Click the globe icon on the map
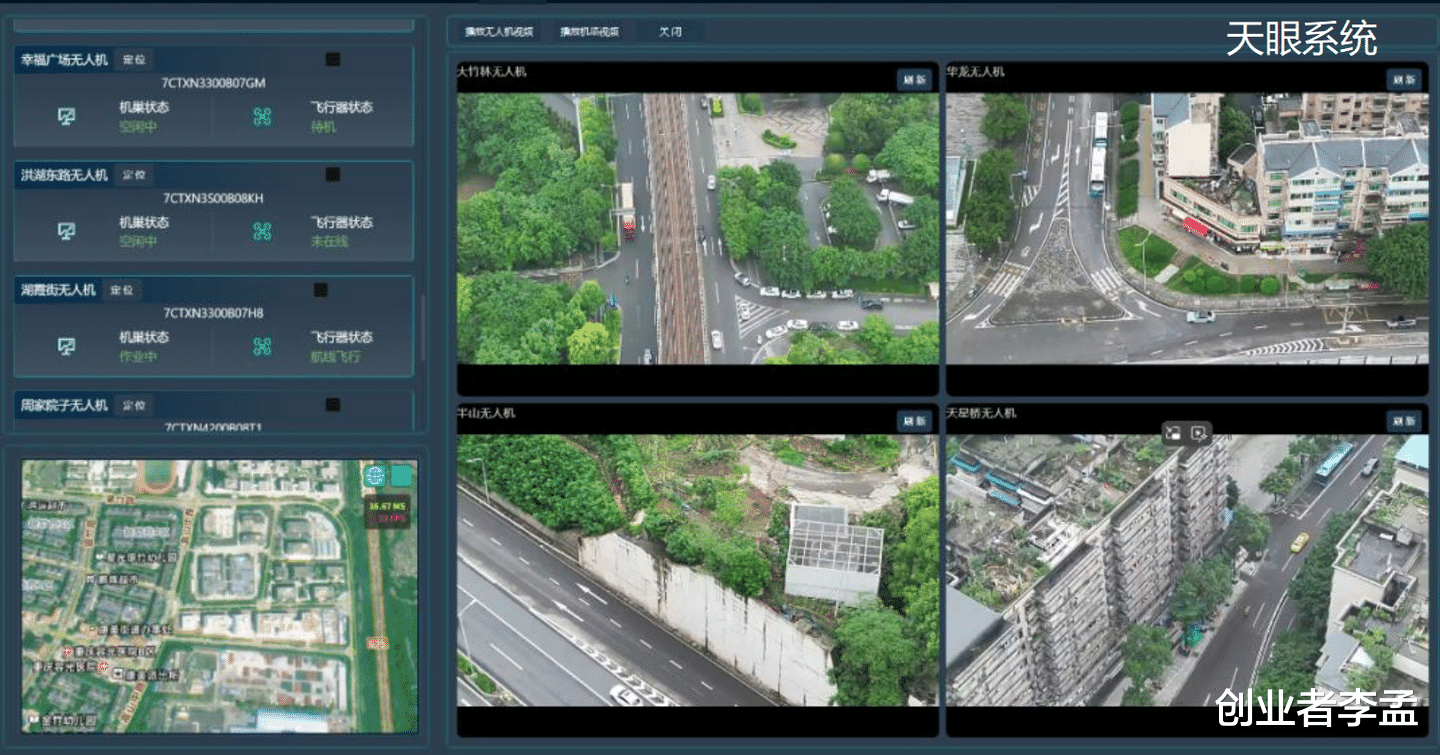1440x755 pixels. click(375, 476)
